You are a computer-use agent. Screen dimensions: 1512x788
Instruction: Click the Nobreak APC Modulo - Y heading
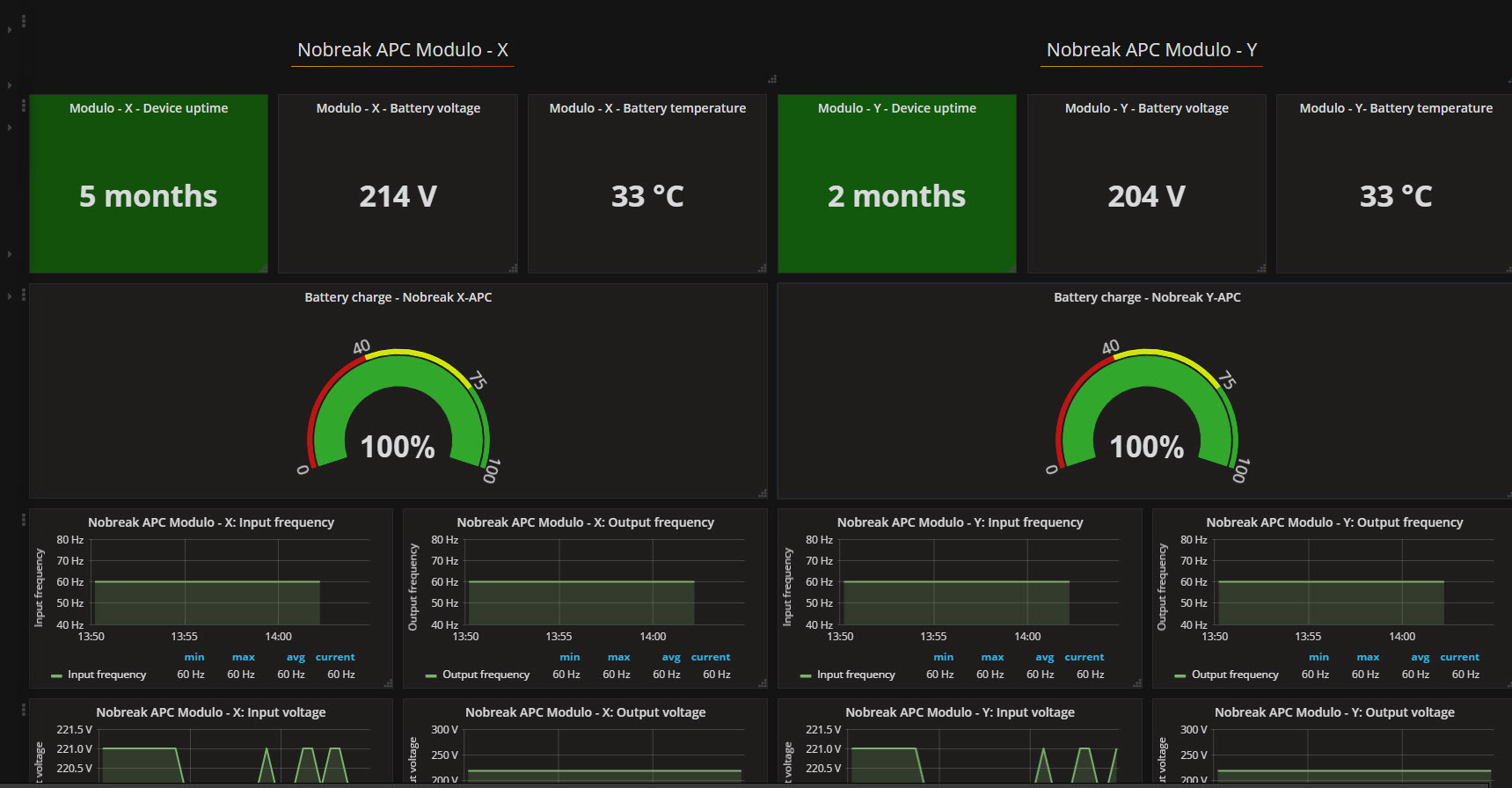(x=1152, y=50)
